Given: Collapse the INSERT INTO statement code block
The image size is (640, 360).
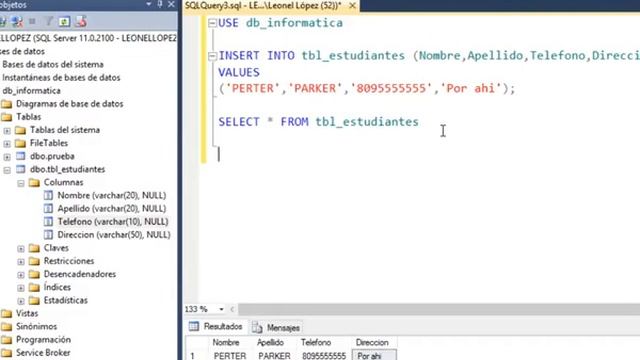Looking at the screenshot, I should (x=212, y=56).
